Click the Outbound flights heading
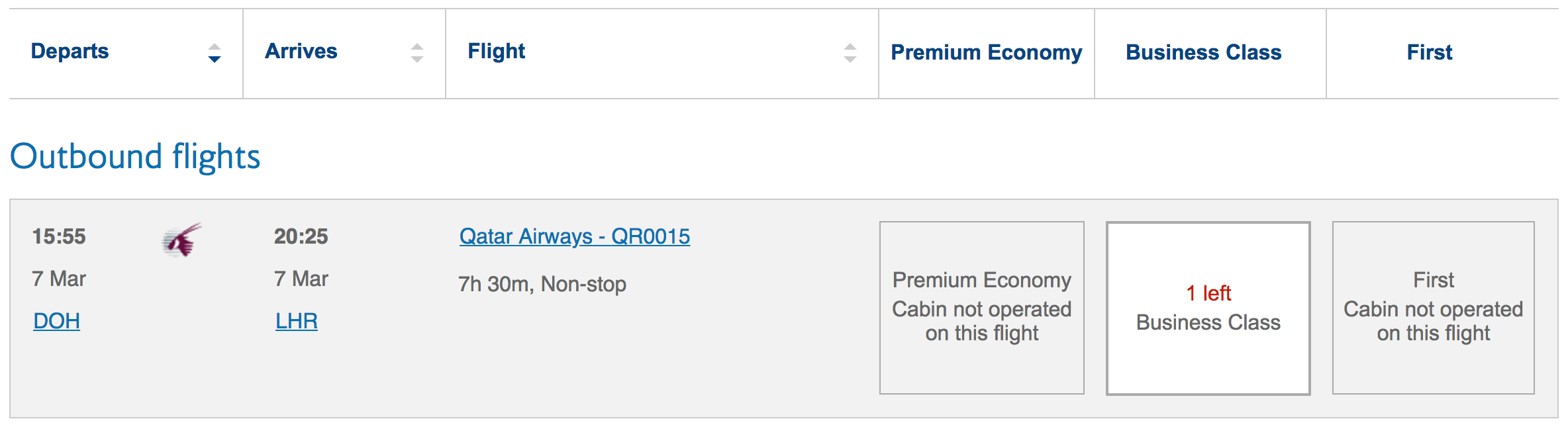 (135, 157)
